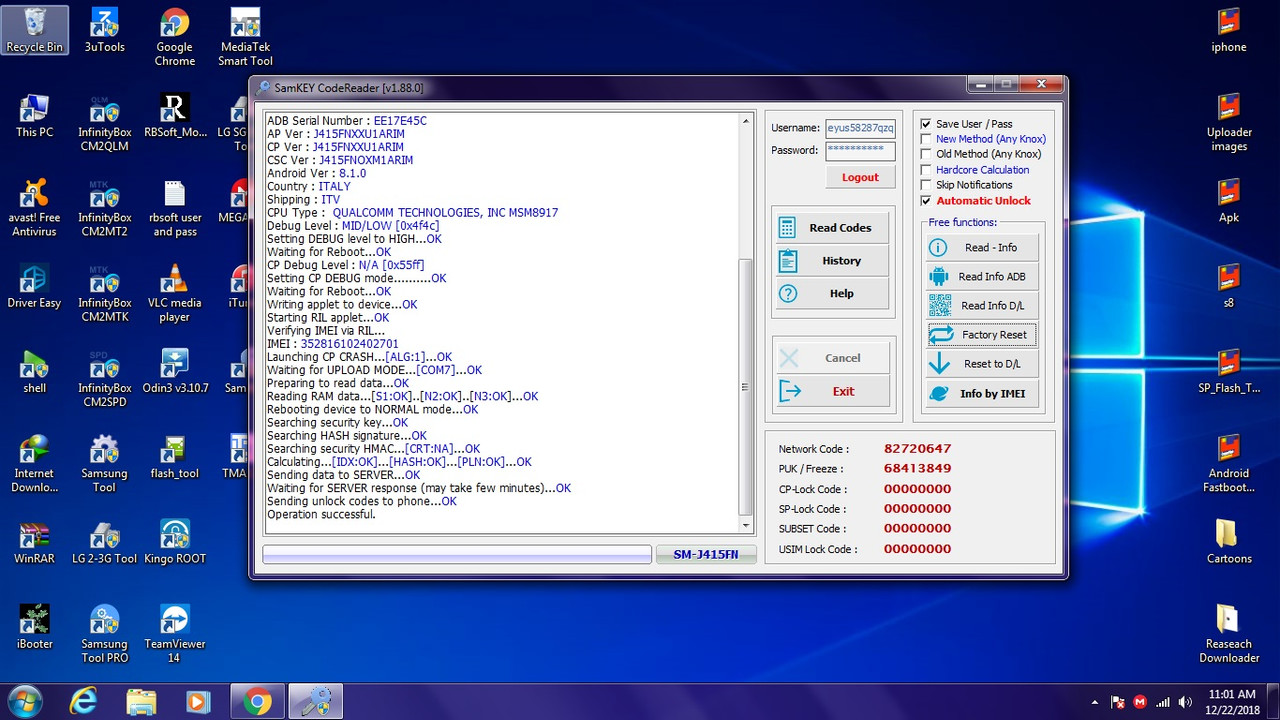Select the Samsung Tool desktop icon

coord(105,464)
